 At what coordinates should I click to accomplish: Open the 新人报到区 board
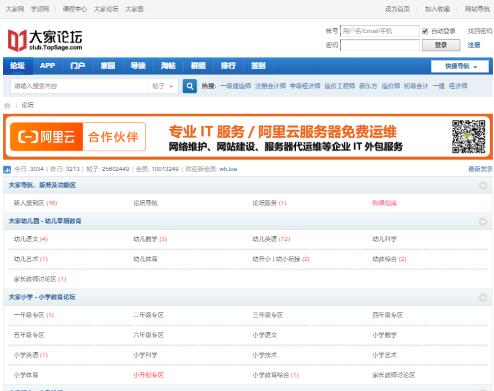coord(29,203)
